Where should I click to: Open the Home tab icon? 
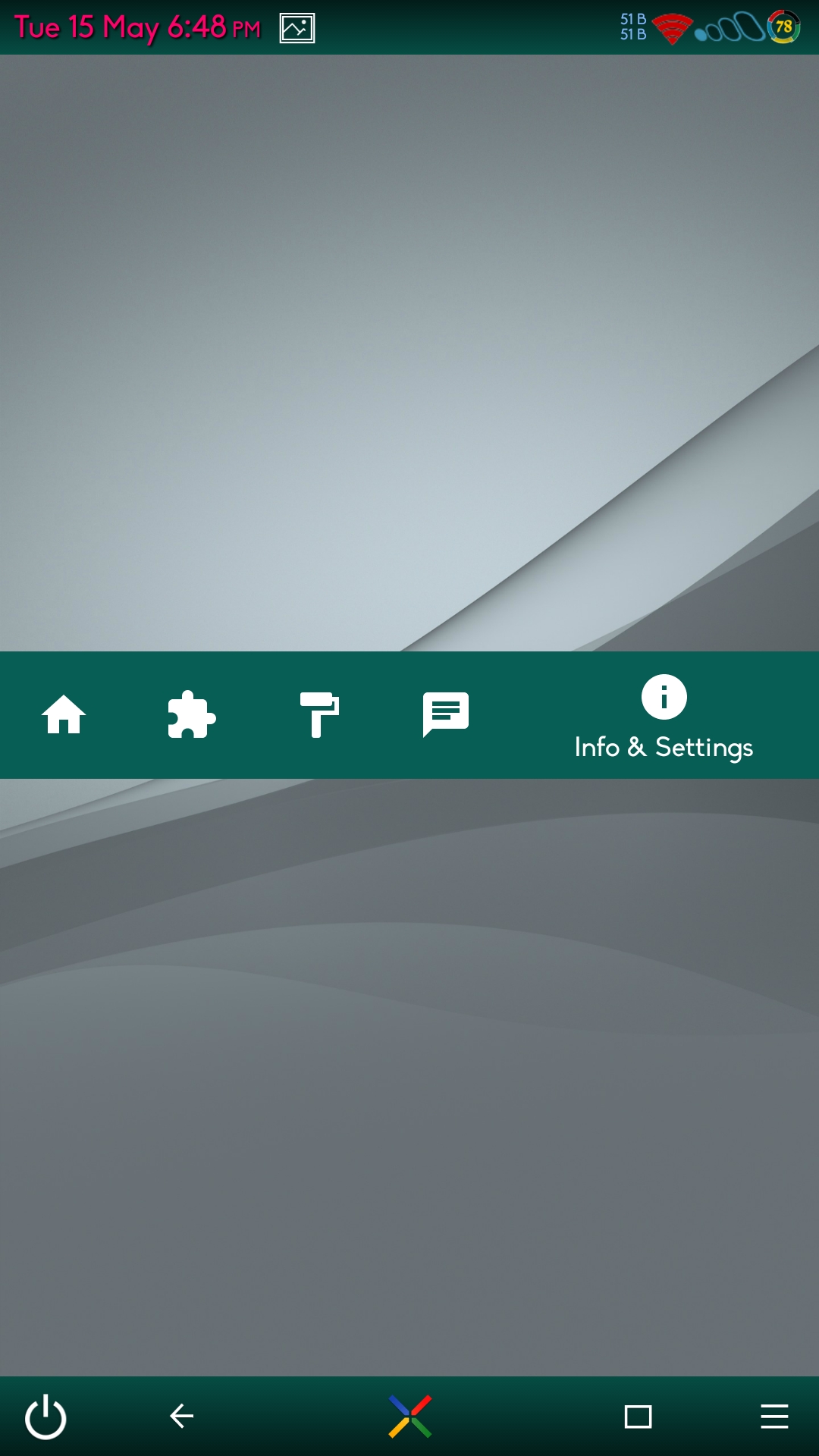point(64,714)
